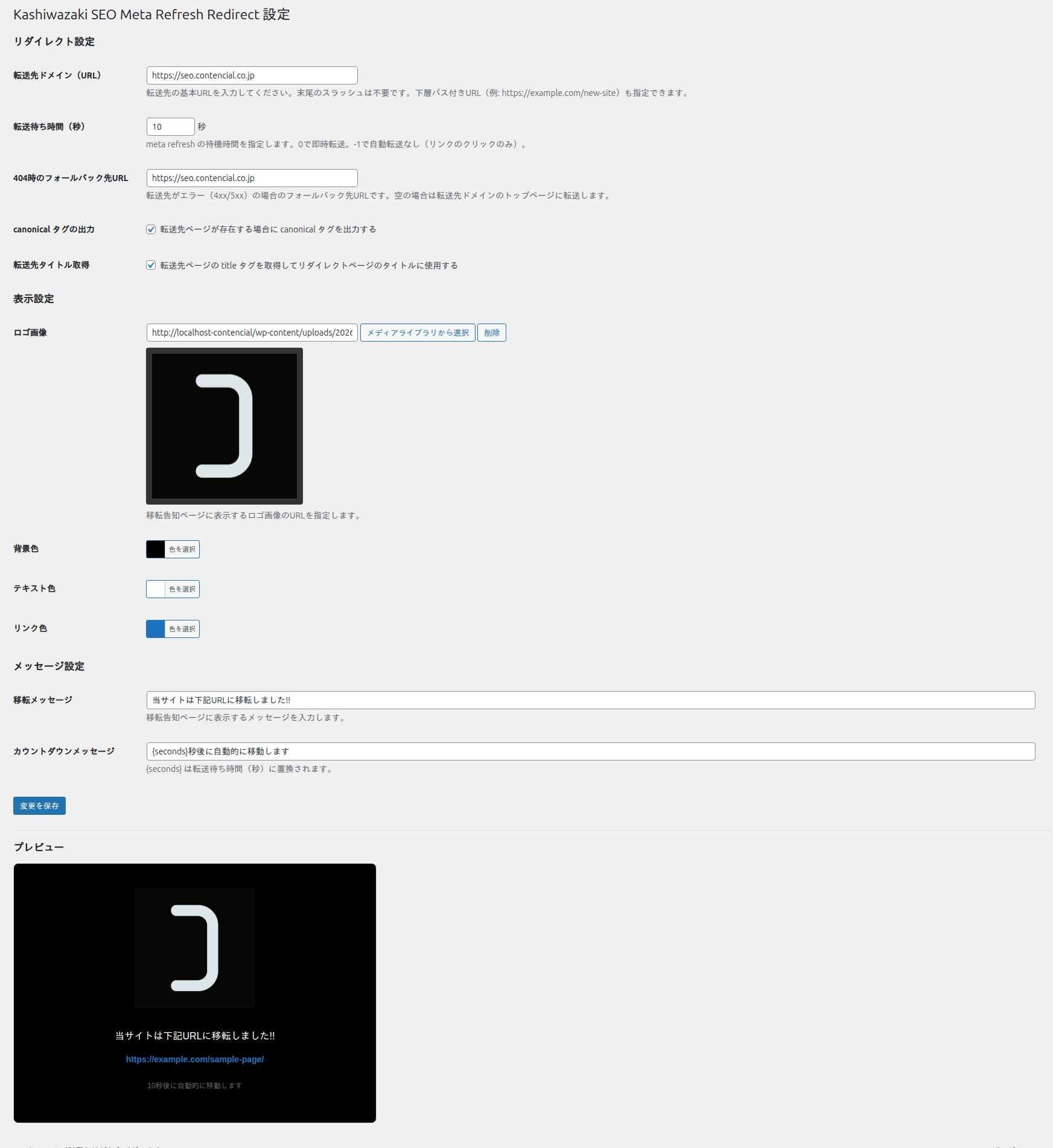Click the logo image URL field
Image resolution: width=1053 pixels, height=1148 pixels.
pyautogui.click(x=252, y=333)
